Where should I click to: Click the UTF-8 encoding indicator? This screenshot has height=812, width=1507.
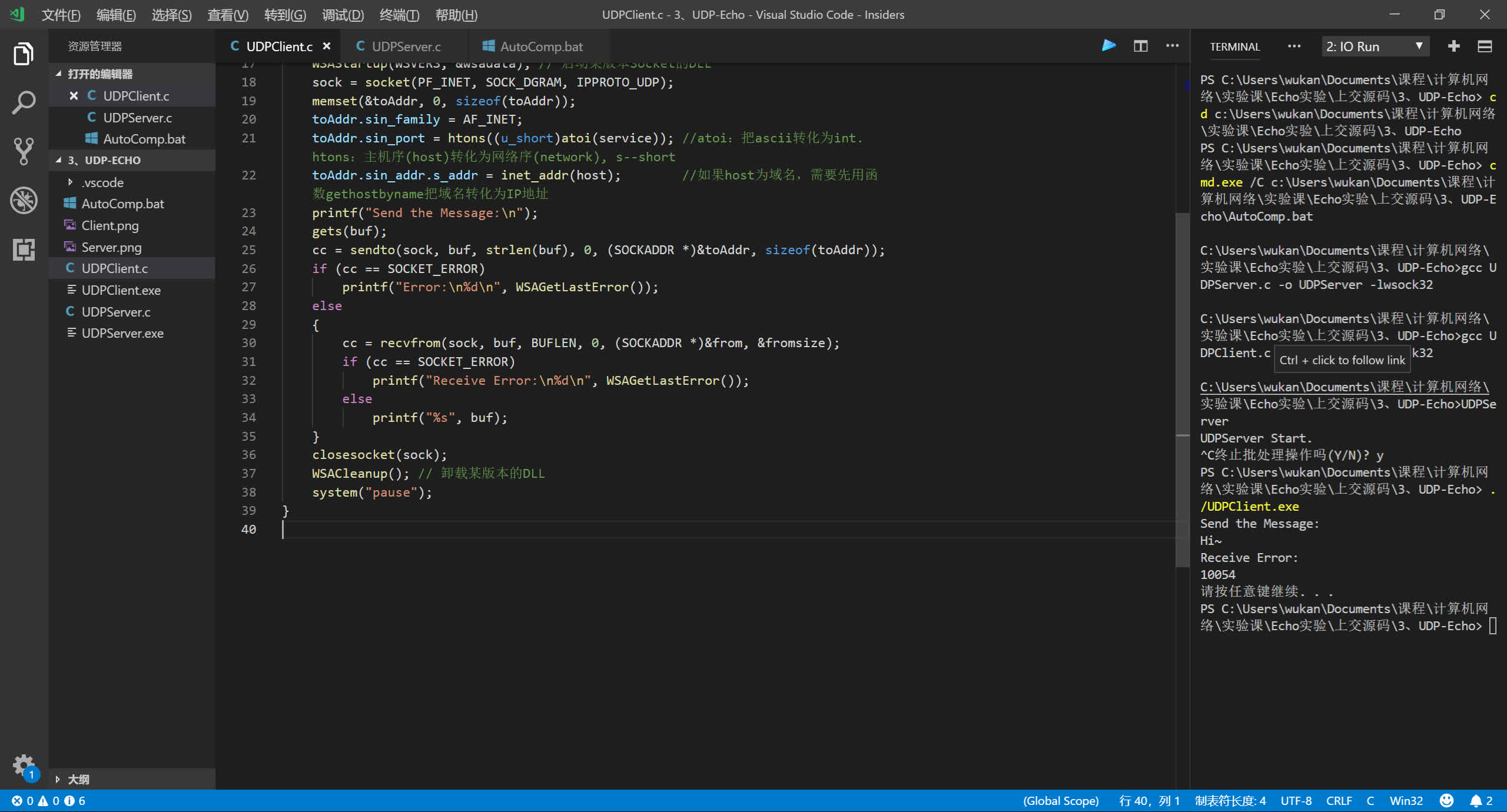[x=1296, y=801]
